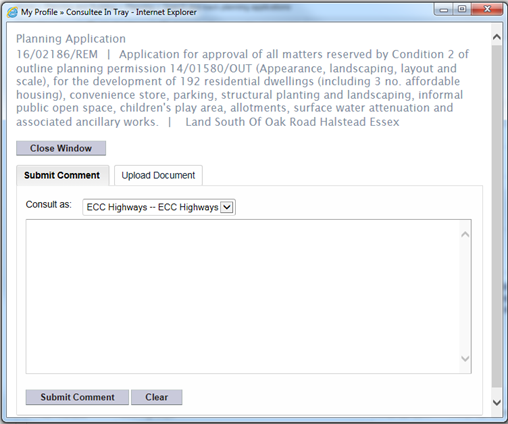Select the Submit Comment tab
The width and height of the screenshot is (508, 424).
click(62, 175)
